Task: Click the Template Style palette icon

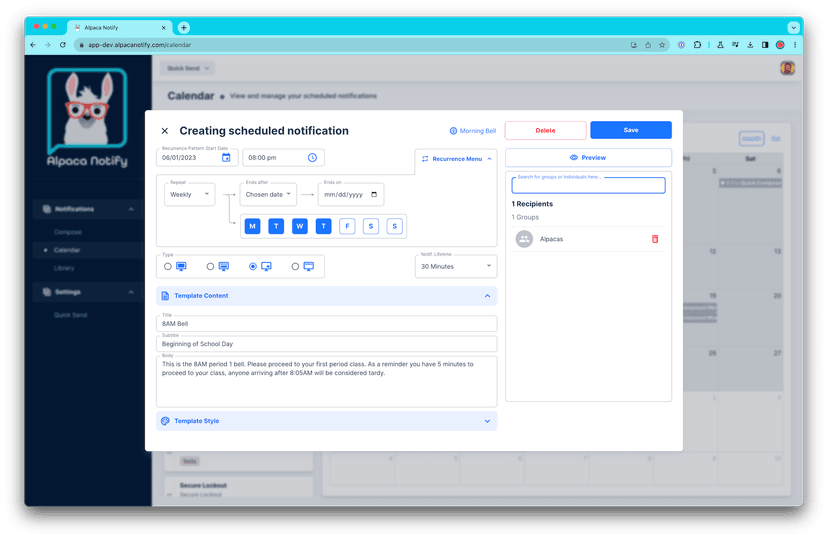Action: click(165, 421)
